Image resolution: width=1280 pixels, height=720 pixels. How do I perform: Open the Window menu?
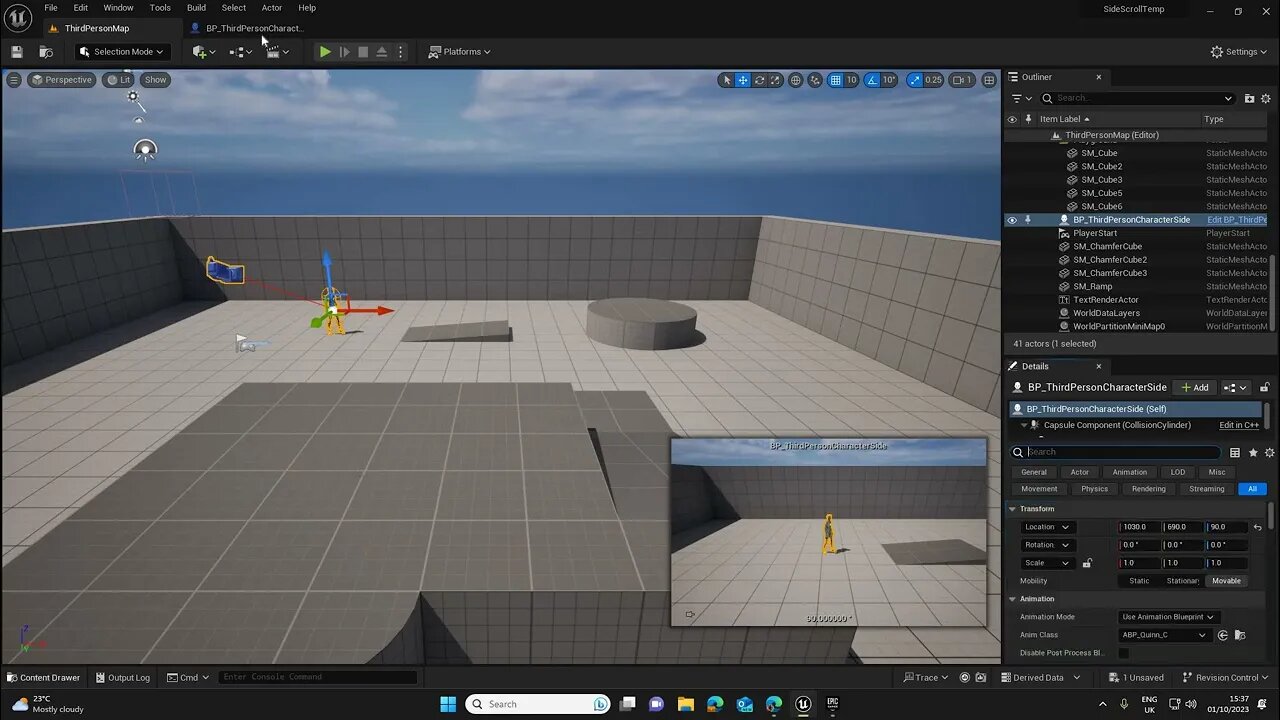[x=118, y=7]
